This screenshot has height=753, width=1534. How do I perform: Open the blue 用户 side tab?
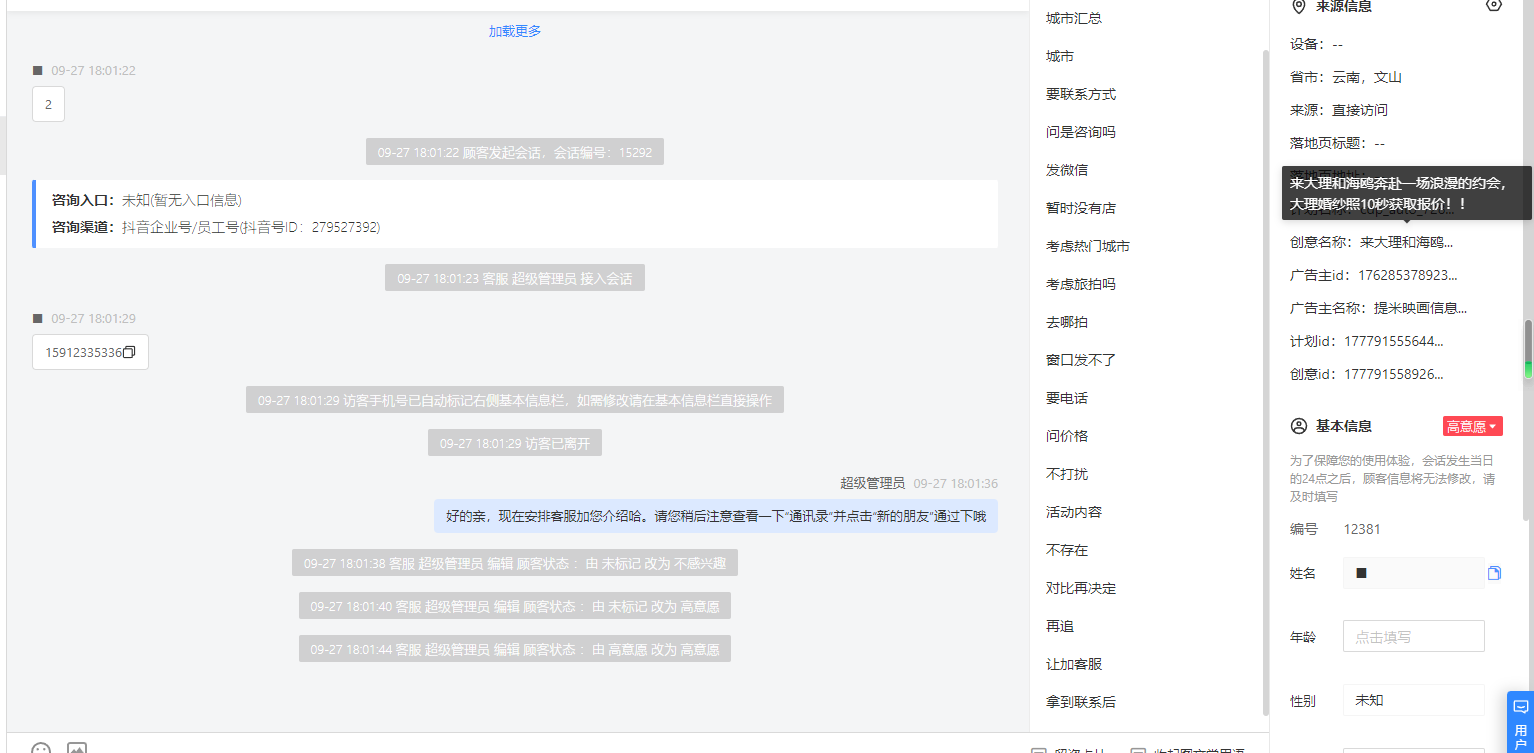point(1521,722)
